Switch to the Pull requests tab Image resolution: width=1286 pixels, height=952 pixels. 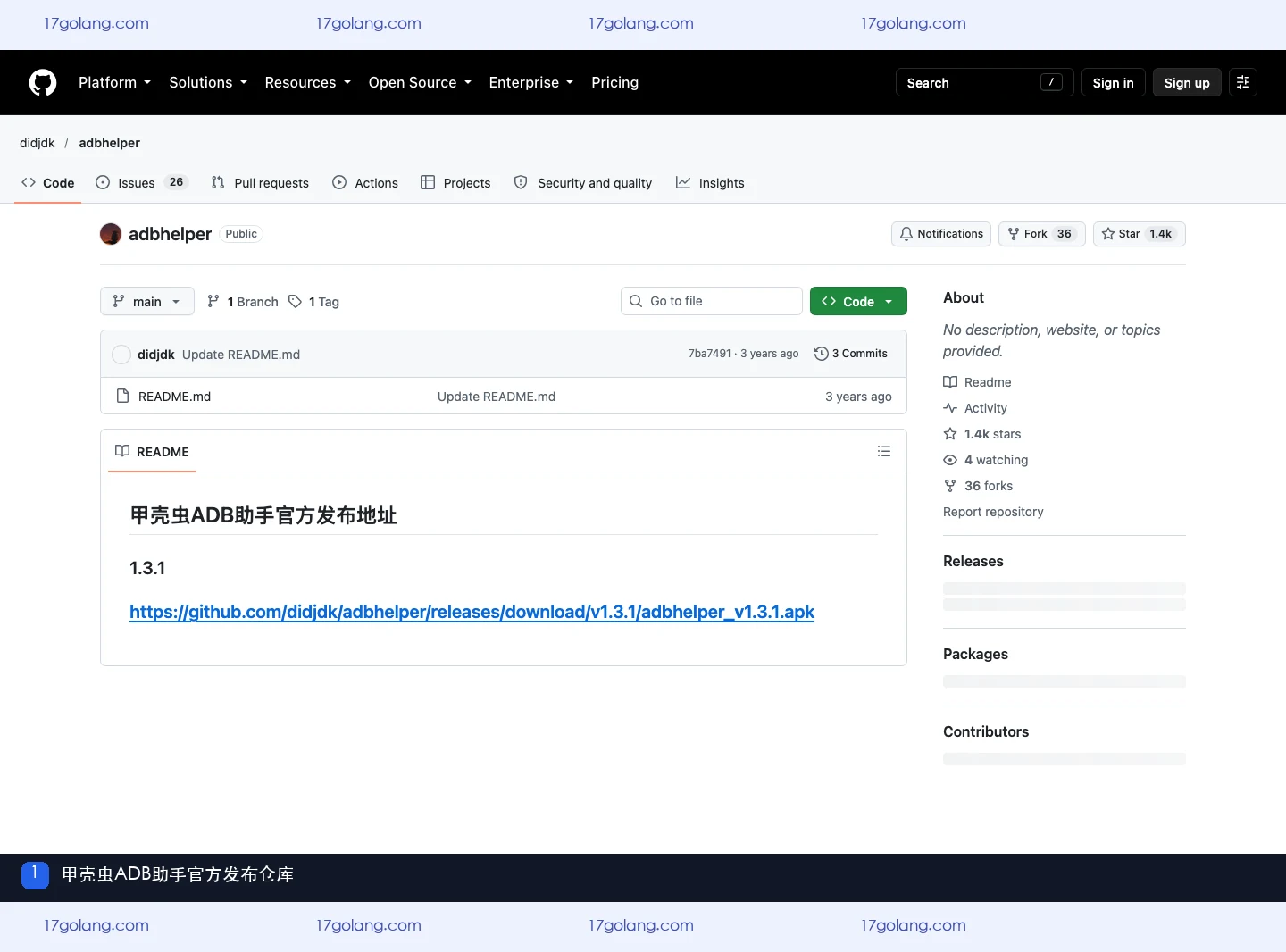[x=260, y=183]
